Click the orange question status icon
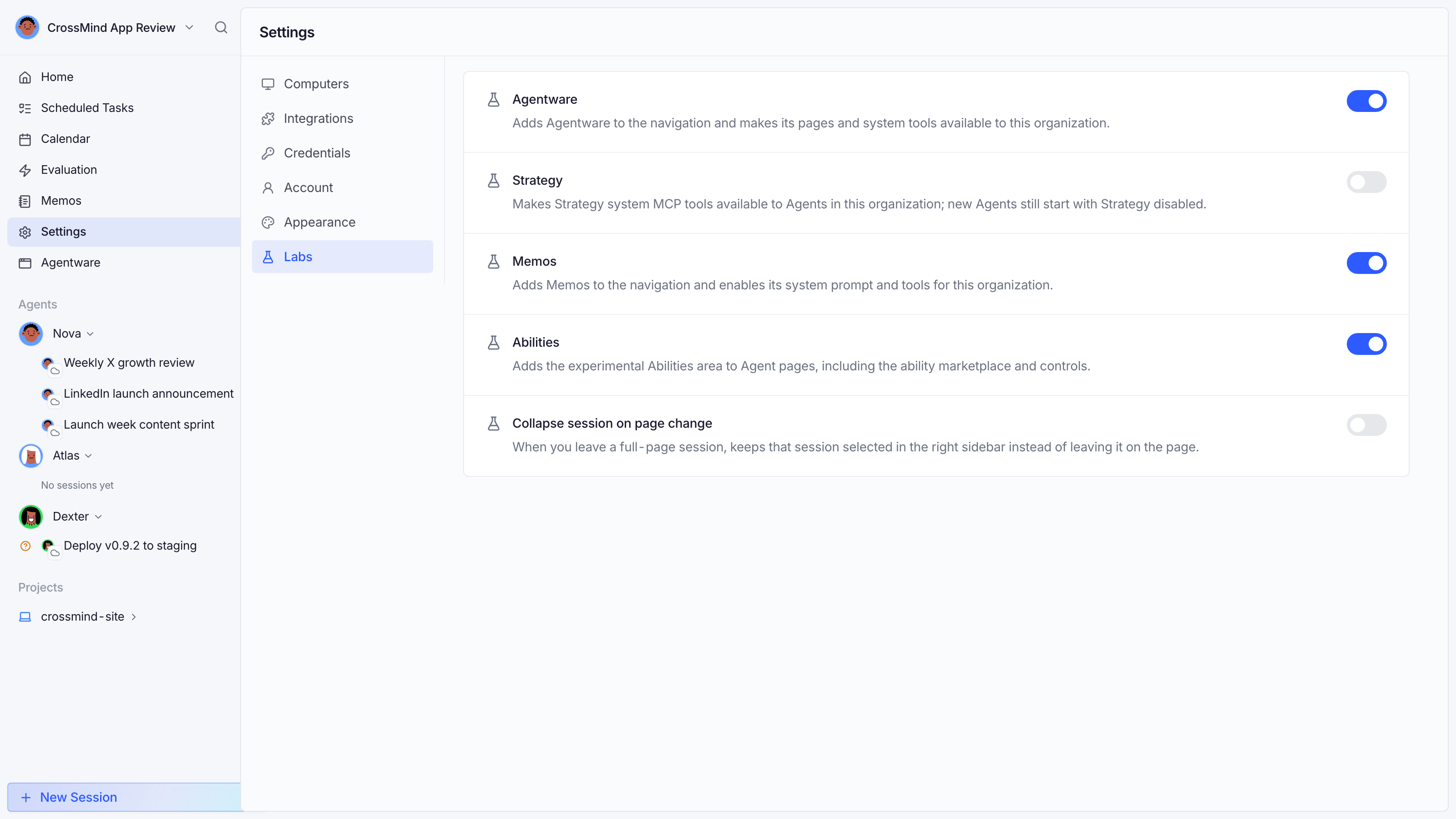This screenshot has height=819, width=1456. click(25, 546)
